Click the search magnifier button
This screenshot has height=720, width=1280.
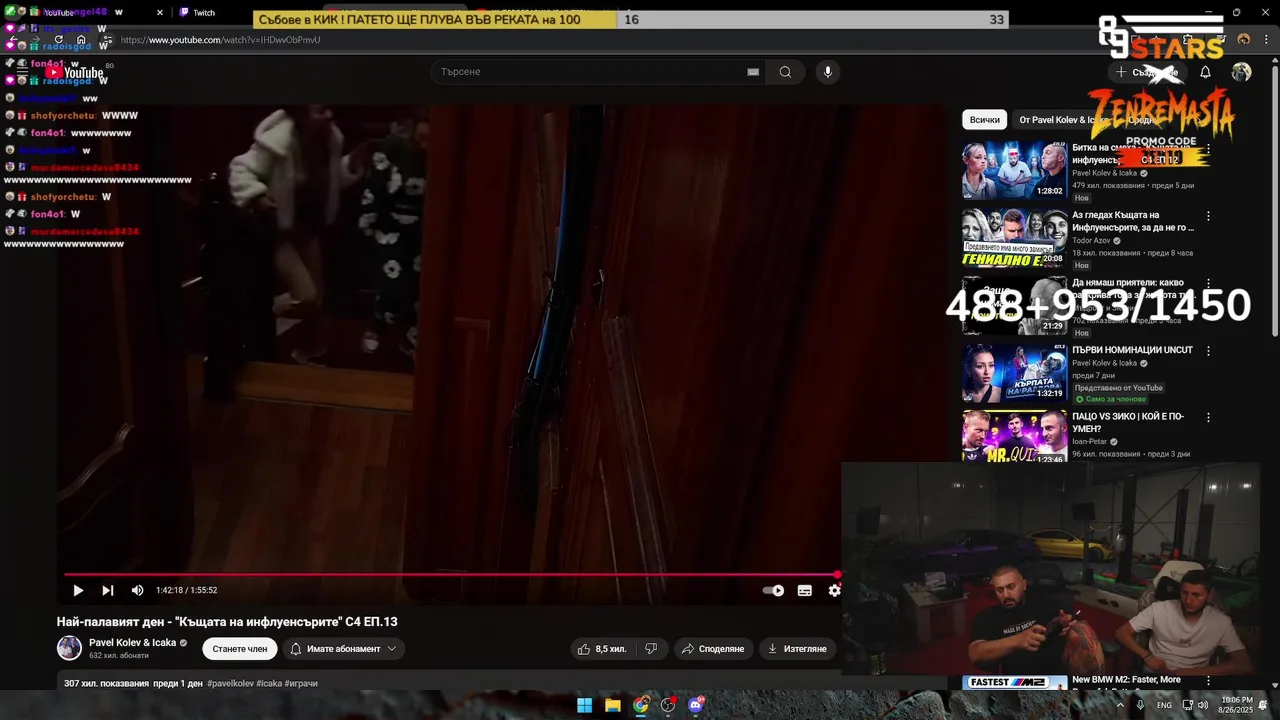pyautogui.click(x=785, y=72)
